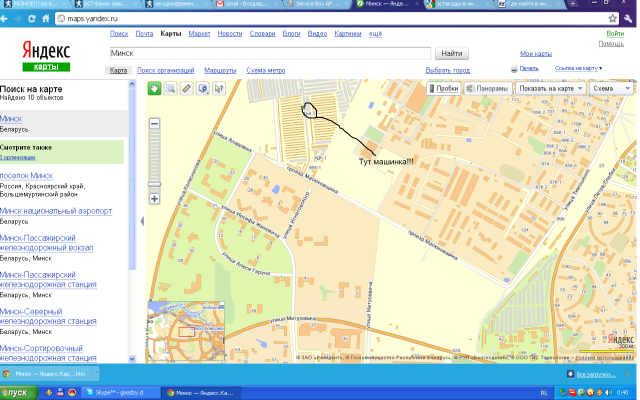This screenshot has width=640, height=400.
Task: Expand the Показать на карте dropdown
Action: (549, 88)
